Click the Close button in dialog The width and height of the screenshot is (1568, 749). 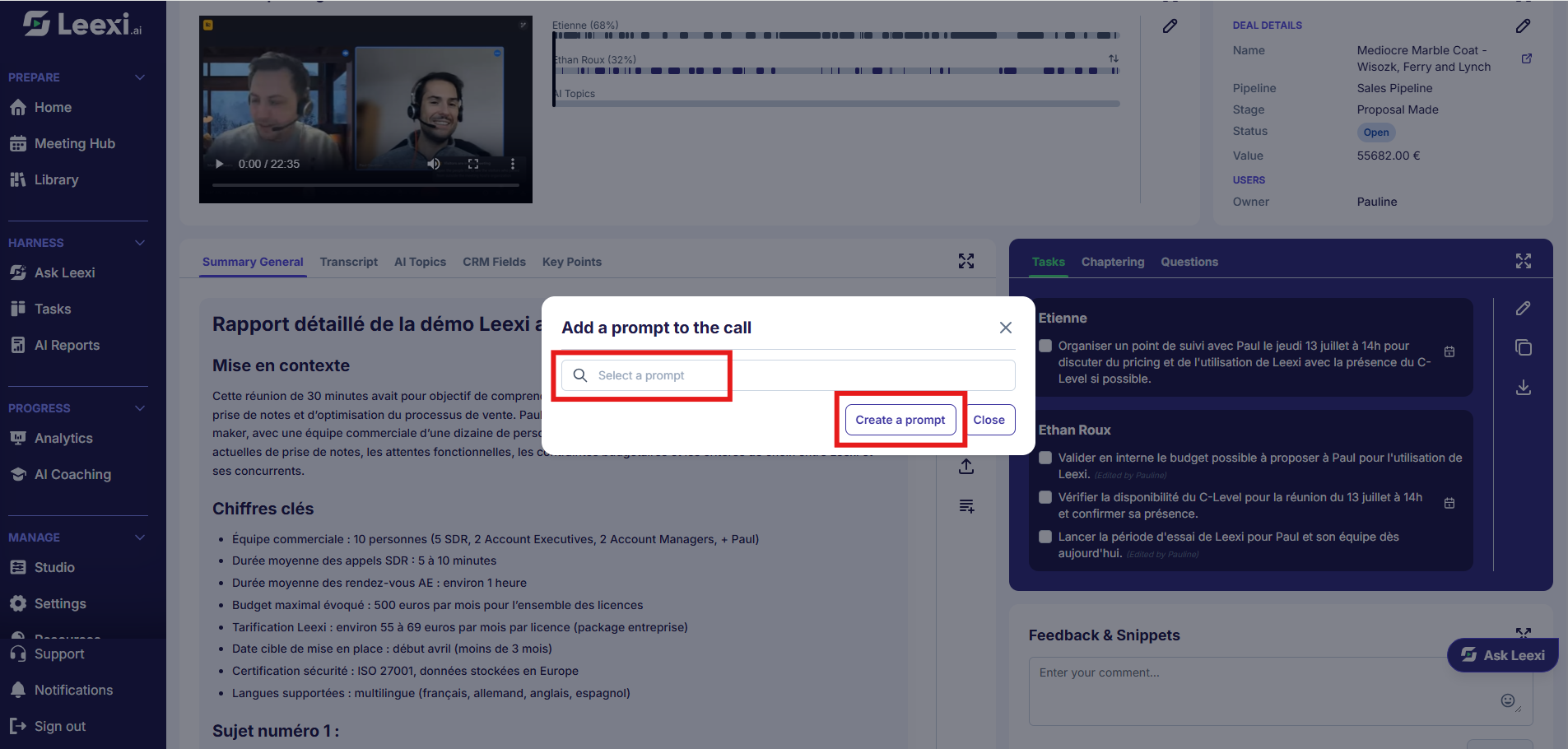(x=989, y=420)
